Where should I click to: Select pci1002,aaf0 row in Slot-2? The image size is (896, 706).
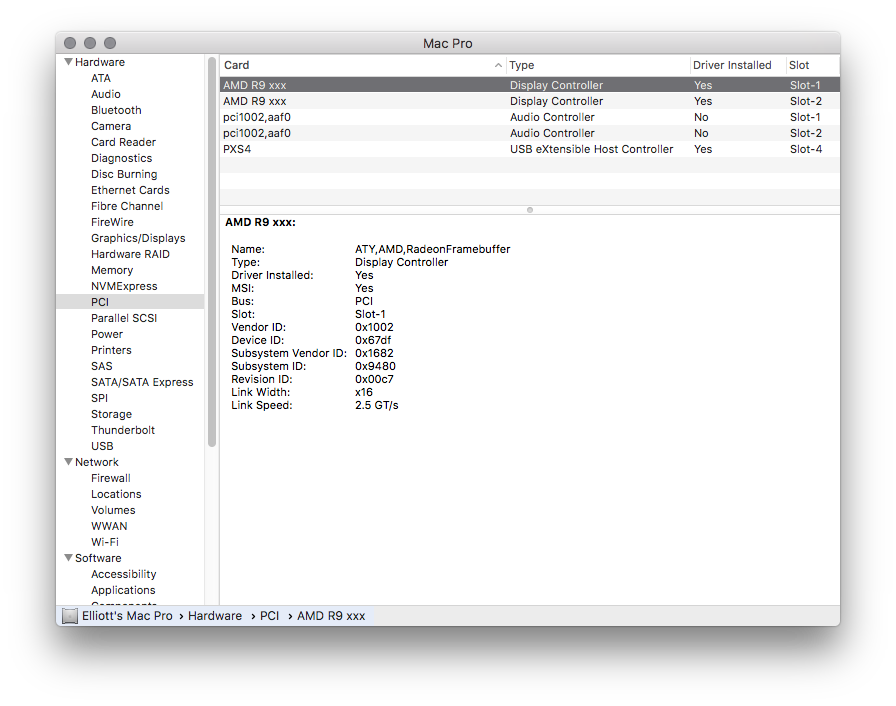pyautogui.click(x=530, y=133)
